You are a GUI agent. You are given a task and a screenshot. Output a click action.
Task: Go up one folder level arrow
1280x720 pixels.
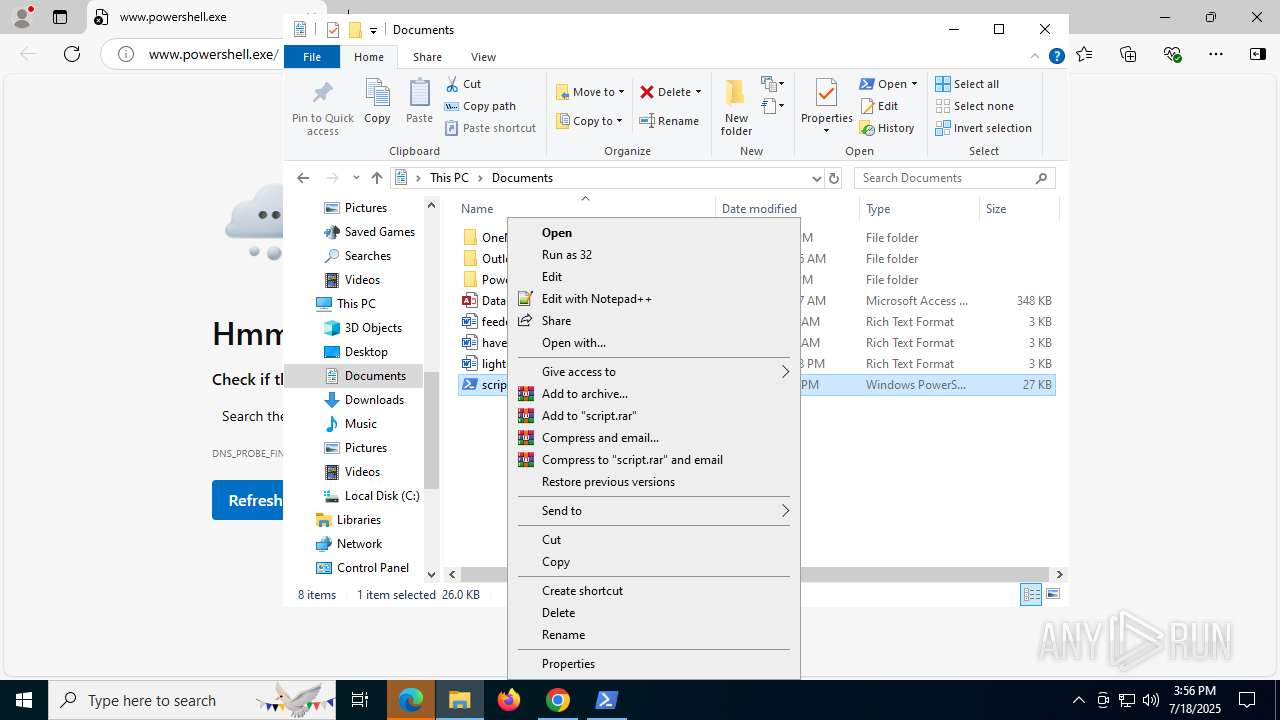tap(376, 178)
